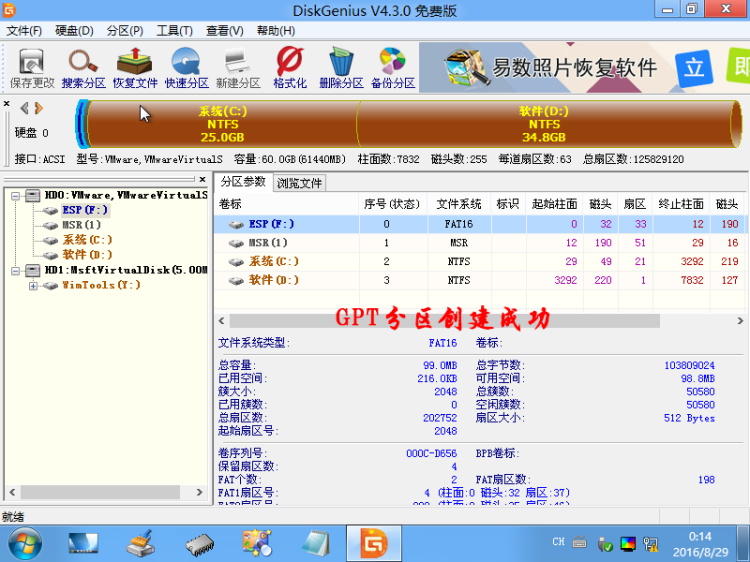Close the disk map bar
The image size is (750, 562).
(6, 103)
